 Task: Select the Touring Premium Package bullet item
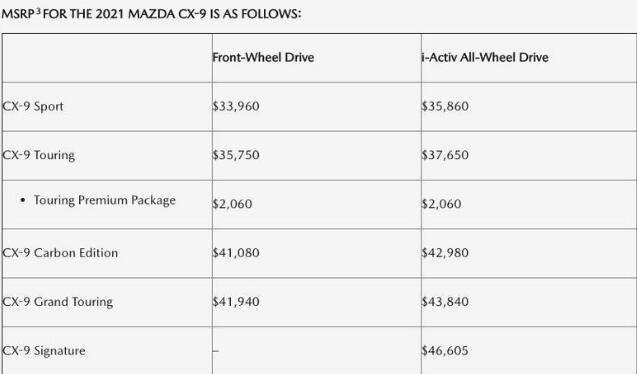click(x=98, y=200)
